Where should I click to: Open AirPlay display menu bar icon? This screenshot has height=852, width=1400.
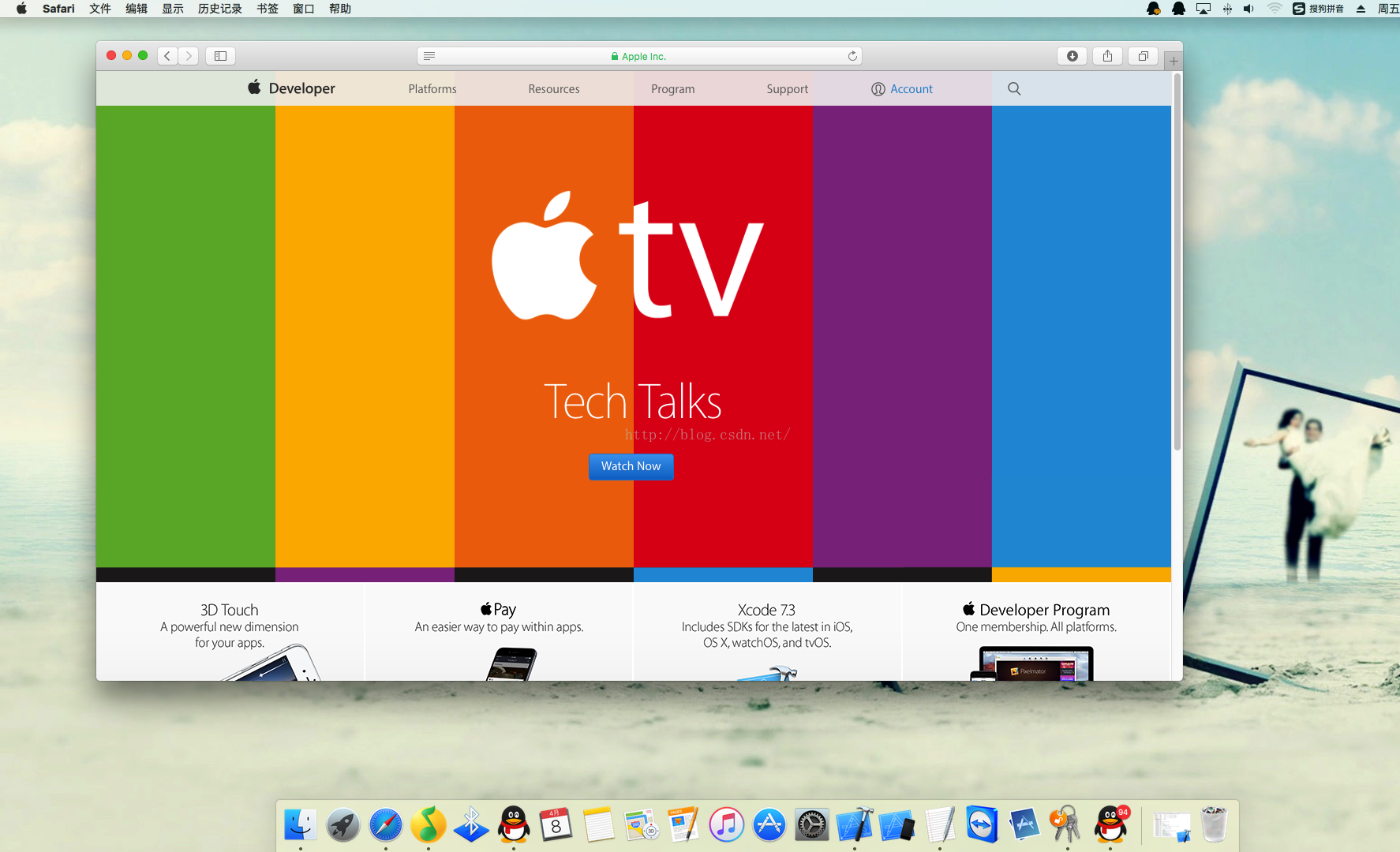[1203, 9]
